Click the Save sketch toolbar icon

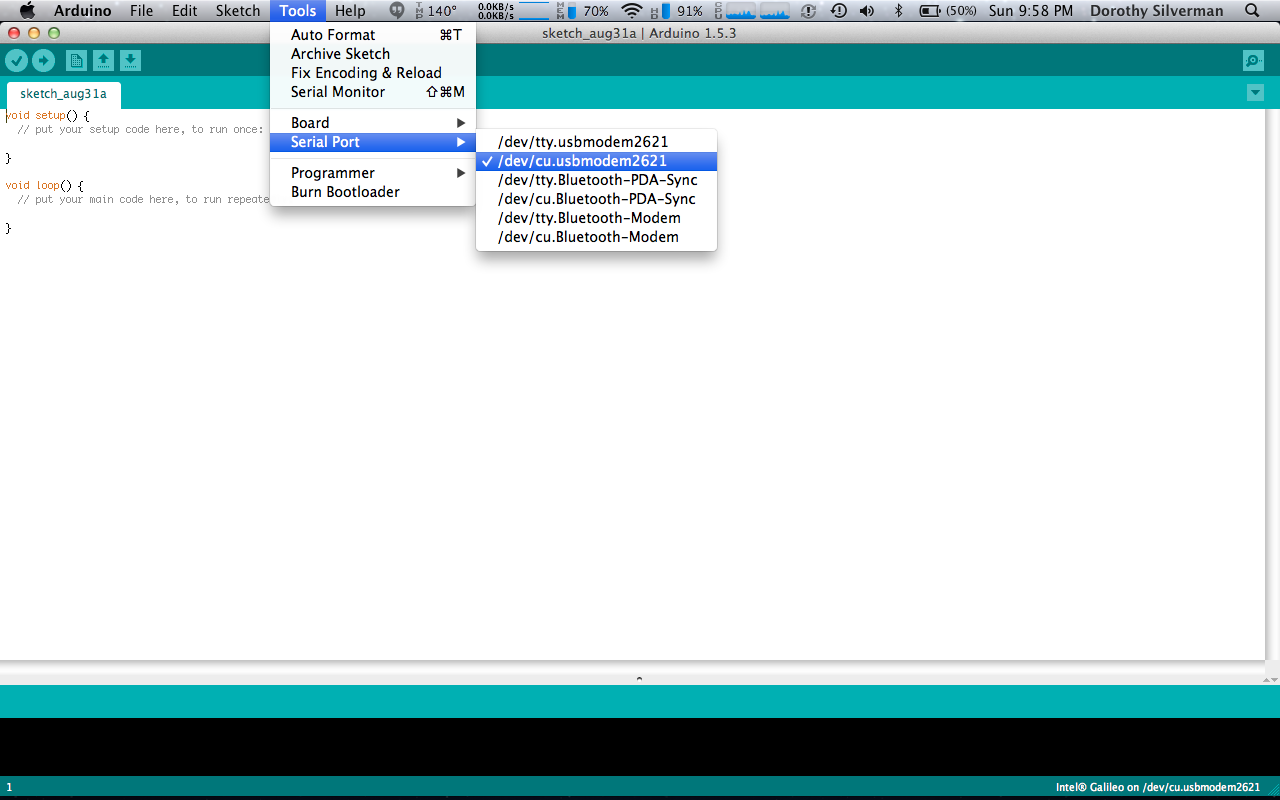(x=131, y=61)
